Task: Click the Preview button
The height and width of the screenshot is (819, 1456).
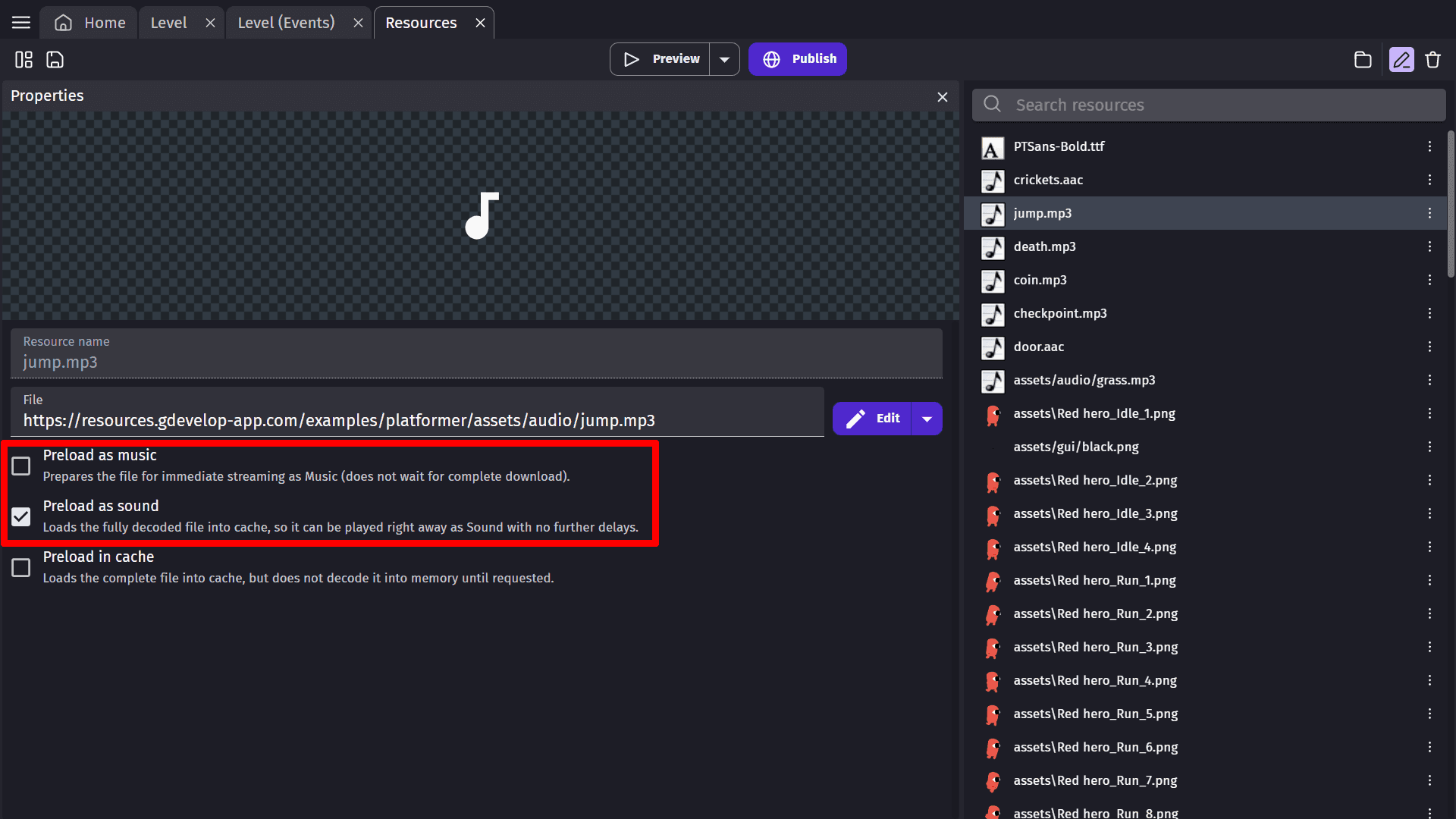Action: (661, 59)
